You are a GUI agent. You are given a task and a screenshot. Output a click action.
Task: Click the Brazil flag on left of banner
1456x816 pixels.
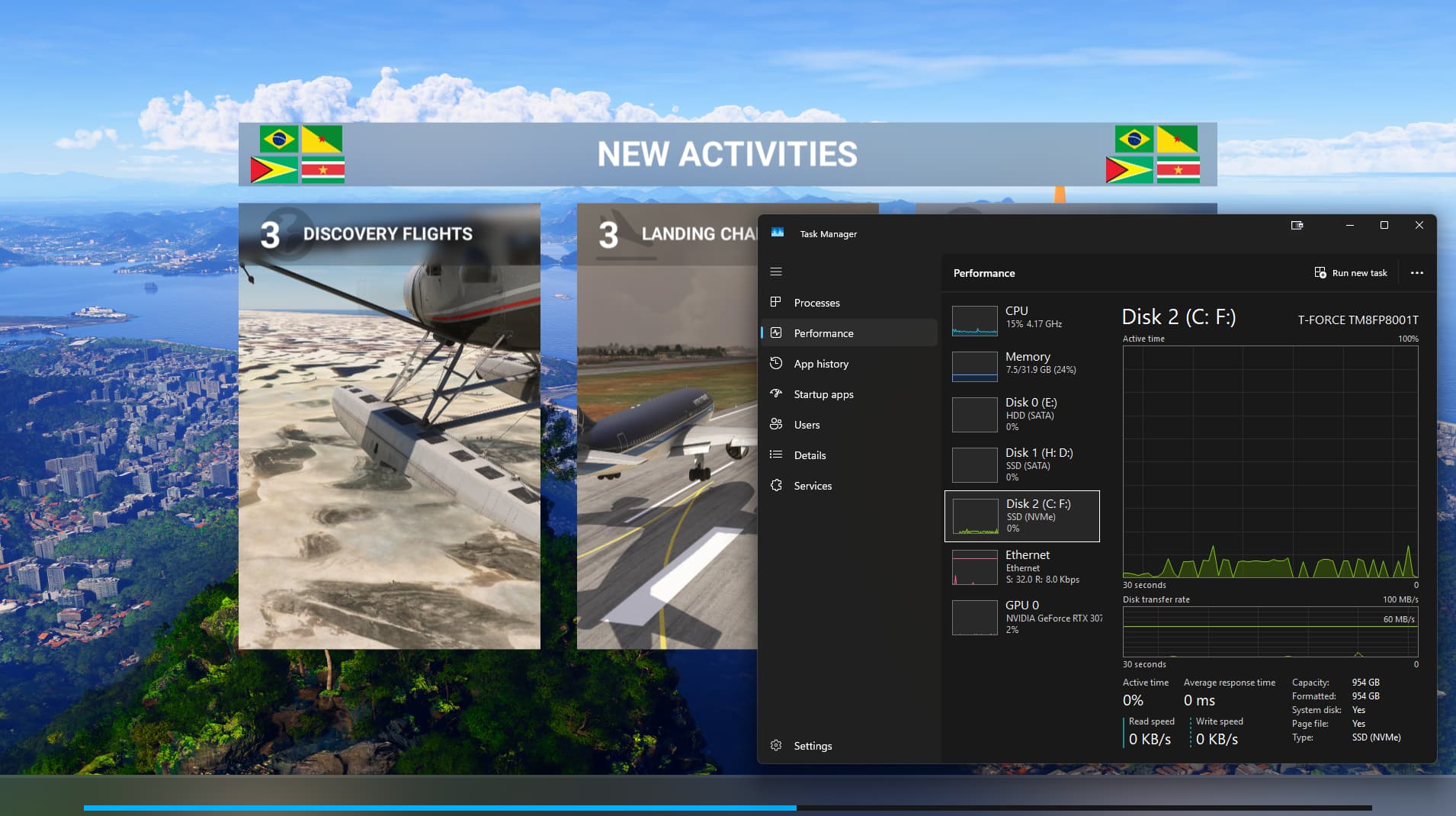(x=278, y=140)
